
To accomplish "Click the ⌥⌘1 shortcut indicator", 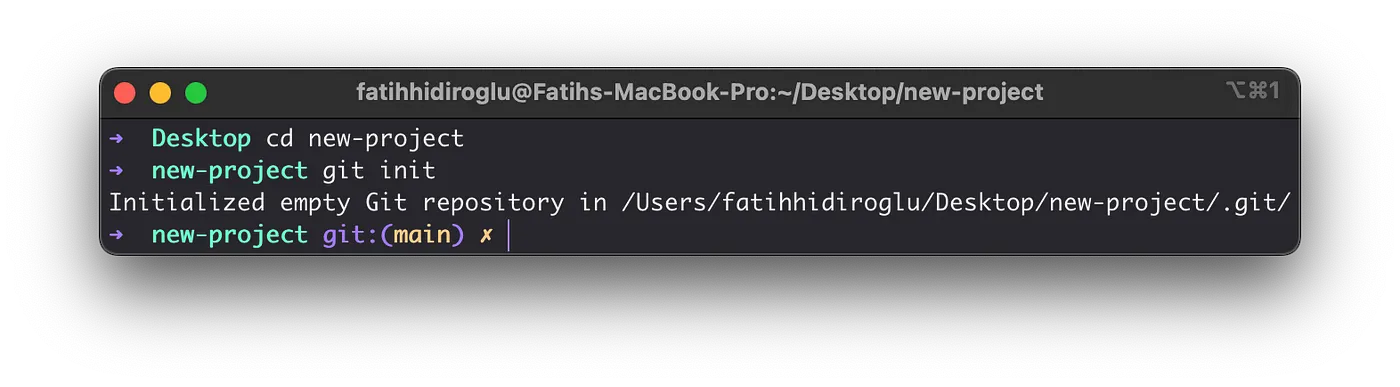I will [x=1252, y=91].
